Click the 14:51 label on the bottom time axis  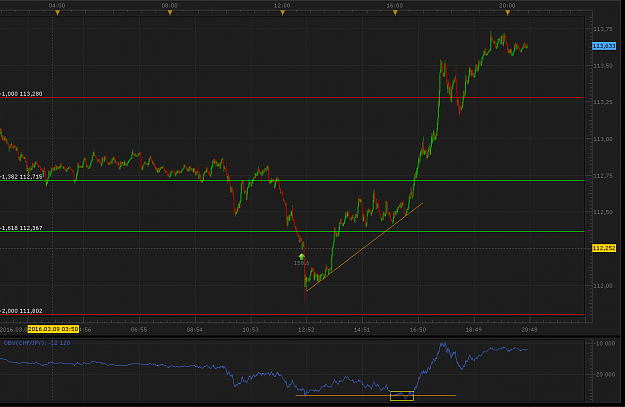point(362,330)
